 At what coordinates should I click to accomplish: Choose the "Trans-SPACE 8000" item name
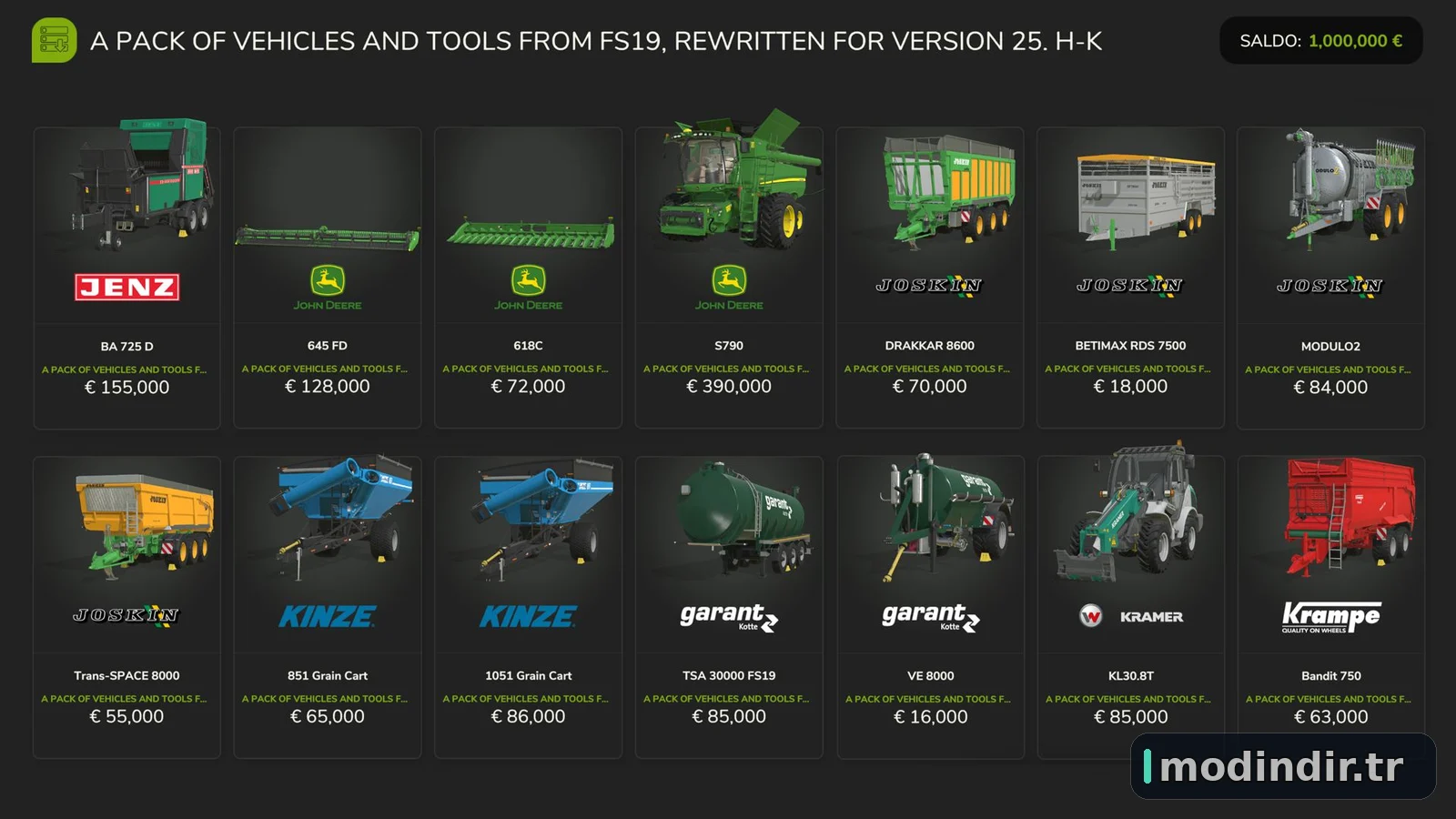click(x=126, y=675)
